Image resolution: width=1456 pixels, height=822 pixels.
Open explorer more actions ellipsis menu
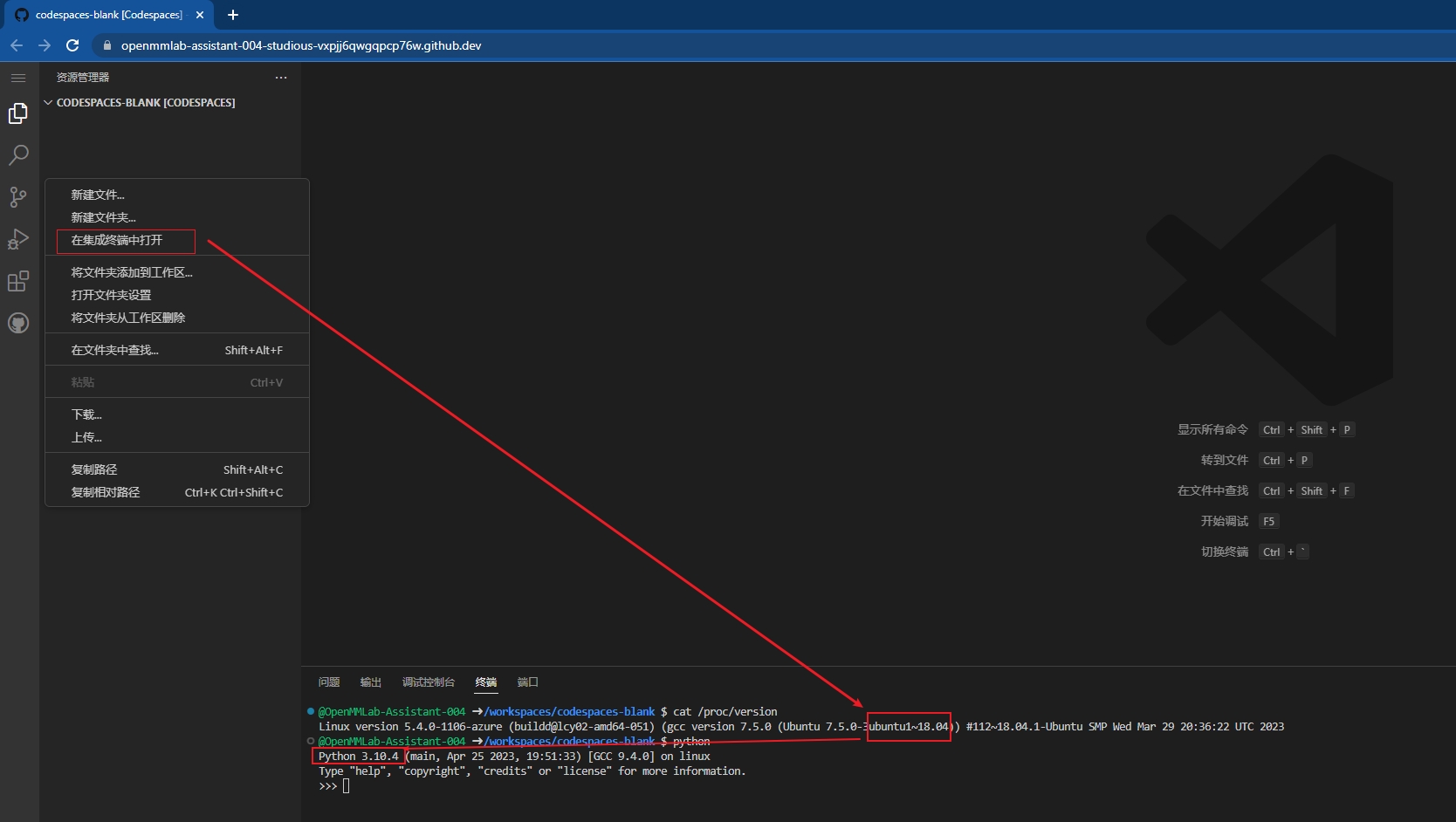tap(281, 78)
